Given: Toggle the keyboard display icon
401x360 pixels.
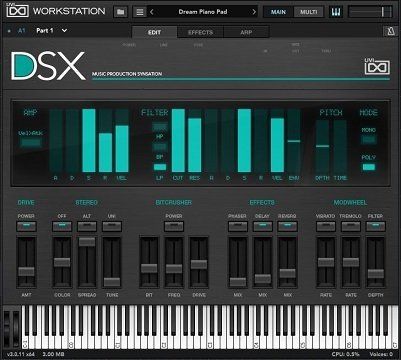Looking at the screenshot, I should click(x=336, y=12).
